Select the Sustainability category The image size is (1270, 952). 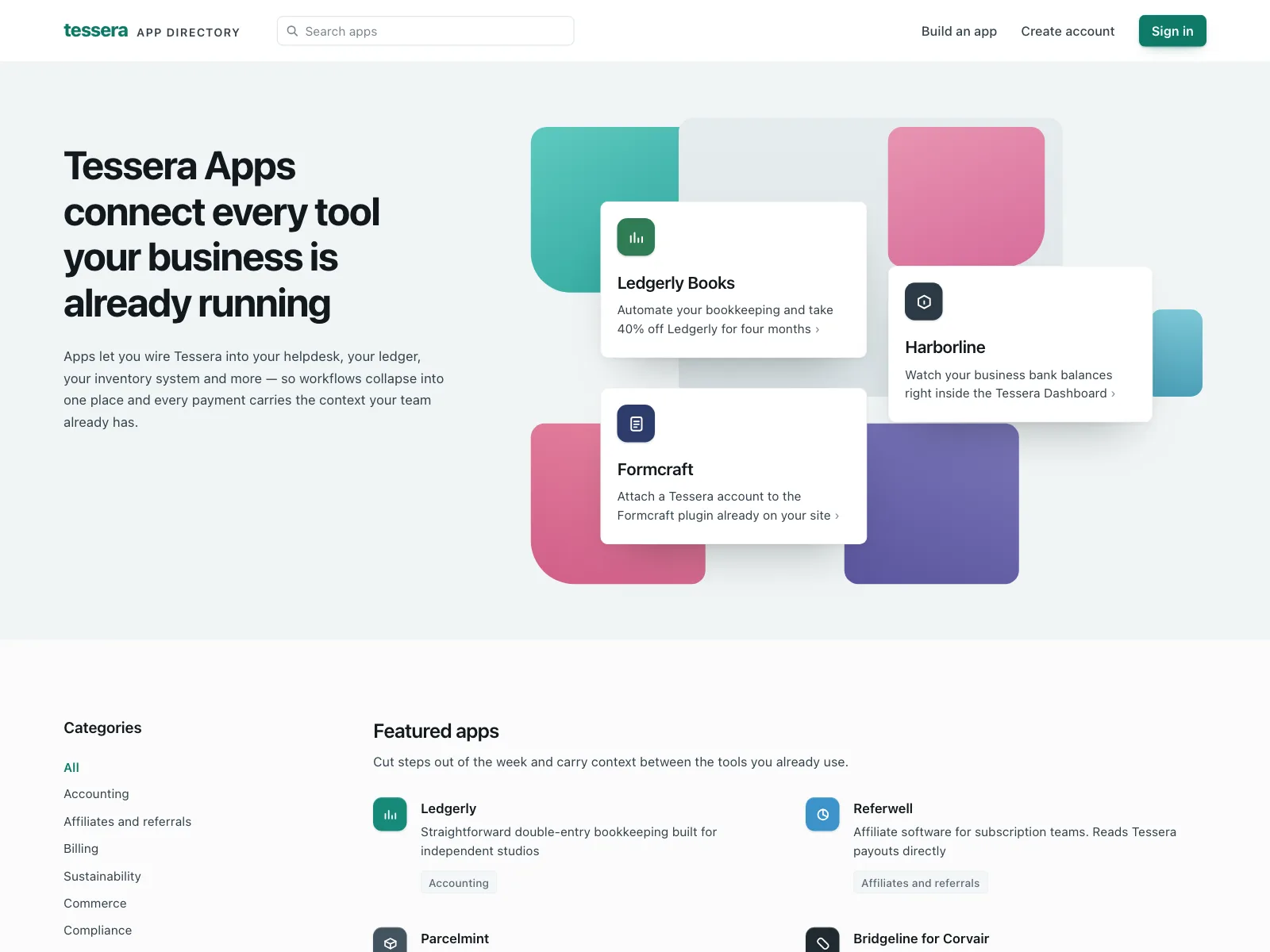click(x=102, y=877)
